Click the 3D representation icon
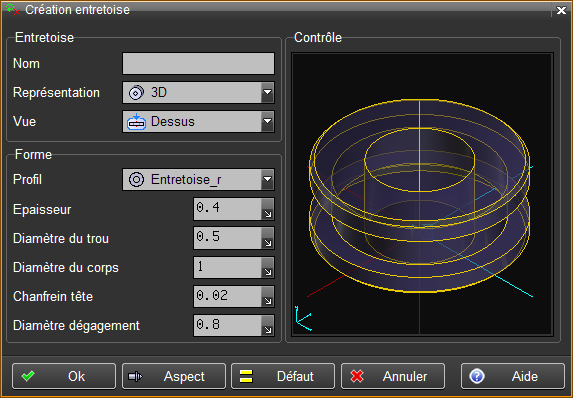Viewport: 573px width, 398px height. [136, 92]
